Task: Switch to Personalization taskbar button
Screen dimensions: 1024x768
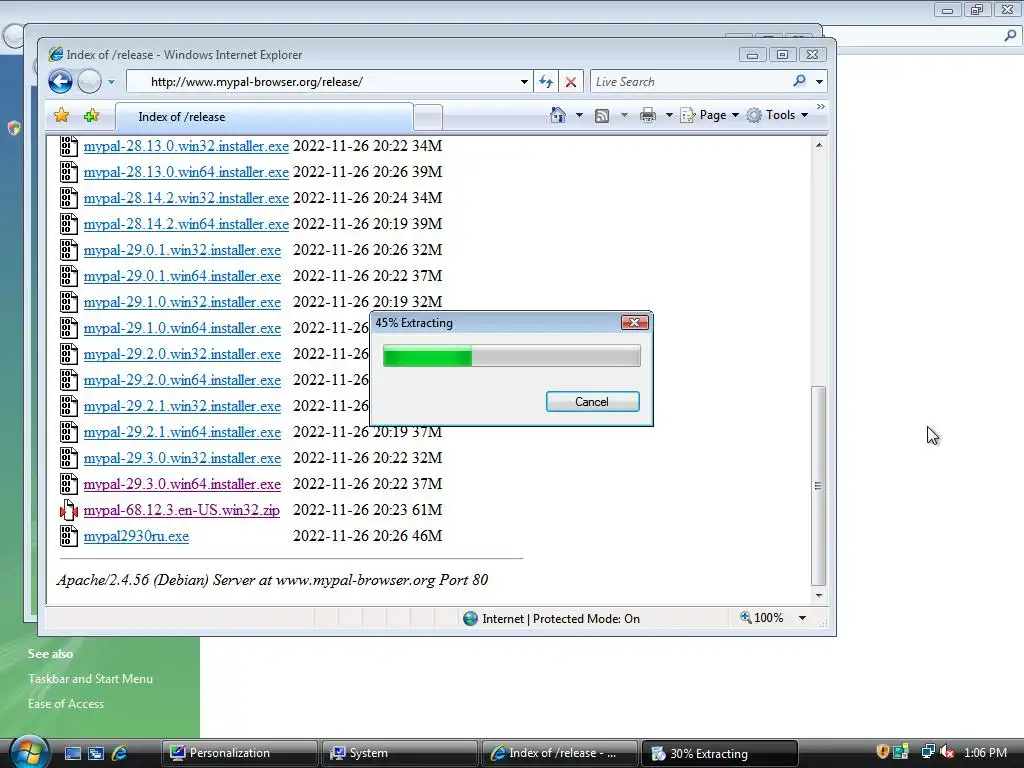Action: [x=239, y=753]
